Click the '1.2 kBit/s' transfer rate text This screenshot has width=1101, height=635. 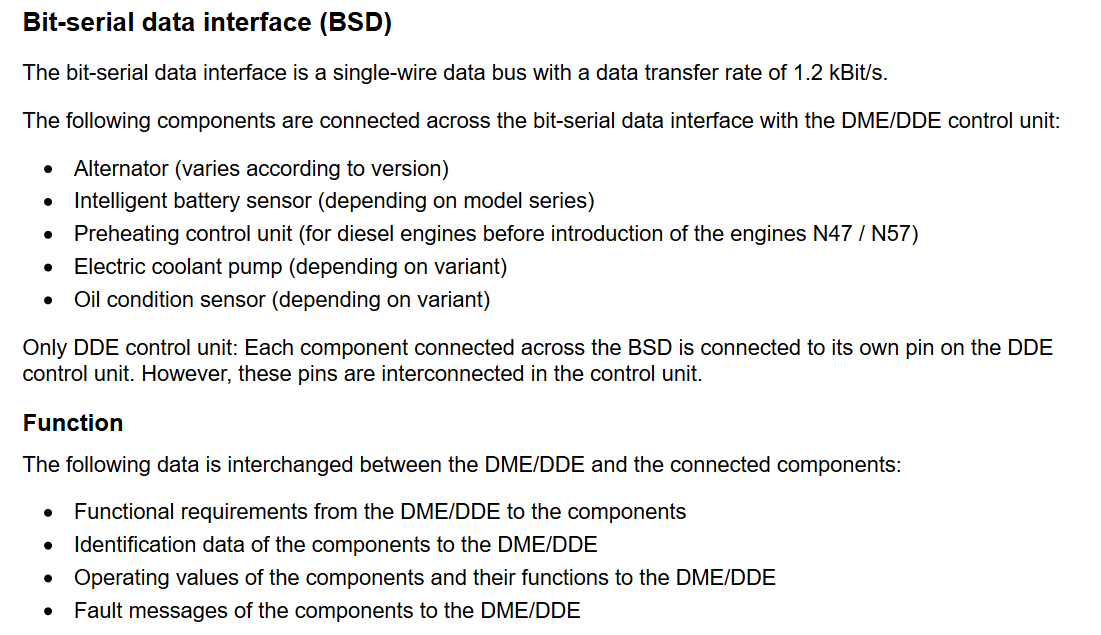(x=840, y=73)
